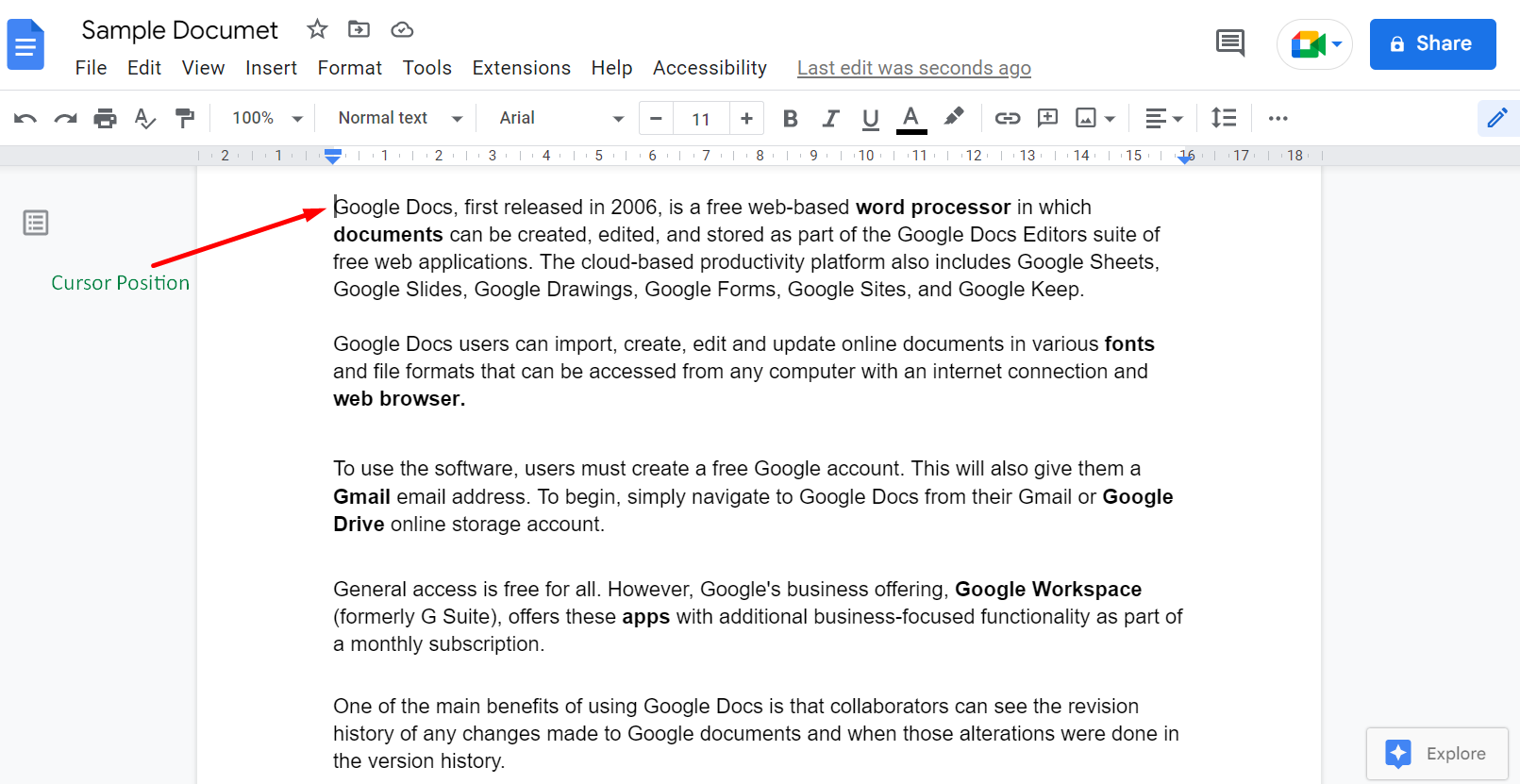This screenshot has width=1520, height=784.
Task: Open the View menu
Action: pyautogui.click(x=203, y=68)
